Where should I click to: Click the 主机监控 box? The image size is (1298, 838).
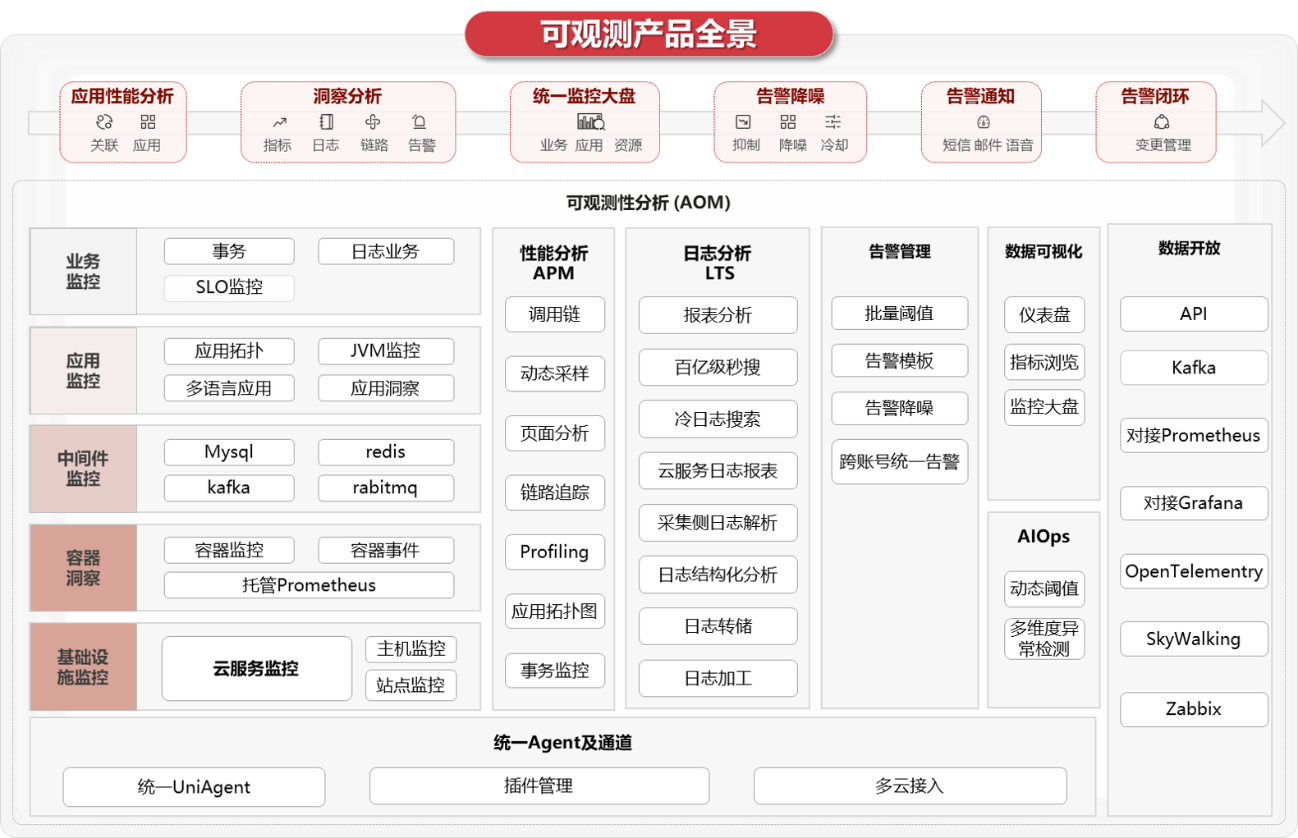(x=411, y=649)
